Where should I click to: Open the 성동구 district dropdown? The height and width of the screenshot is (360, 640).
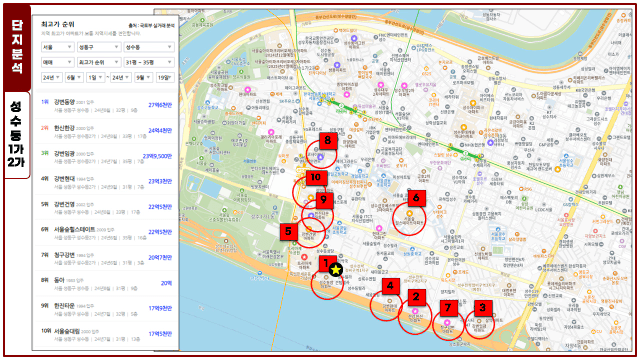coord(98,47)
